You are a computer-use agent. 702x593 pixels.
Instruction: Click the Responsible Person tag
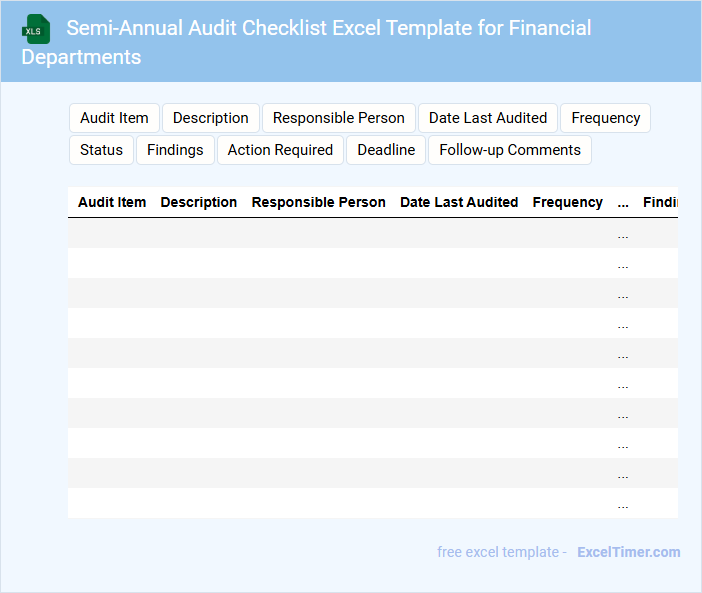coord(339,118)
